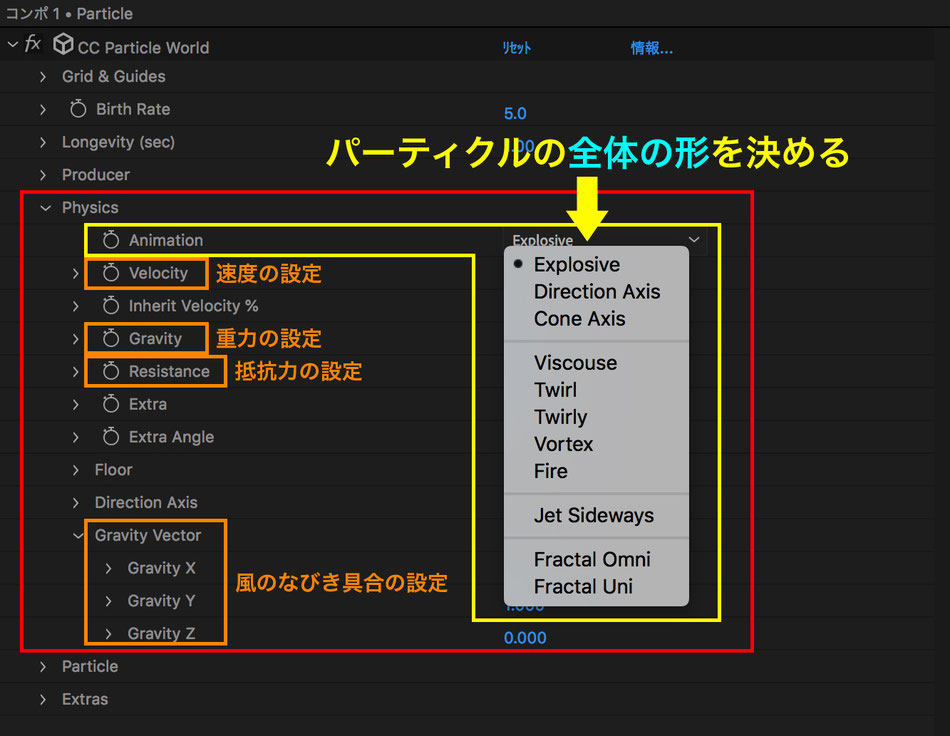Expand the Inherit Velocity % property
950x736 pixels.
pos(75,306)
